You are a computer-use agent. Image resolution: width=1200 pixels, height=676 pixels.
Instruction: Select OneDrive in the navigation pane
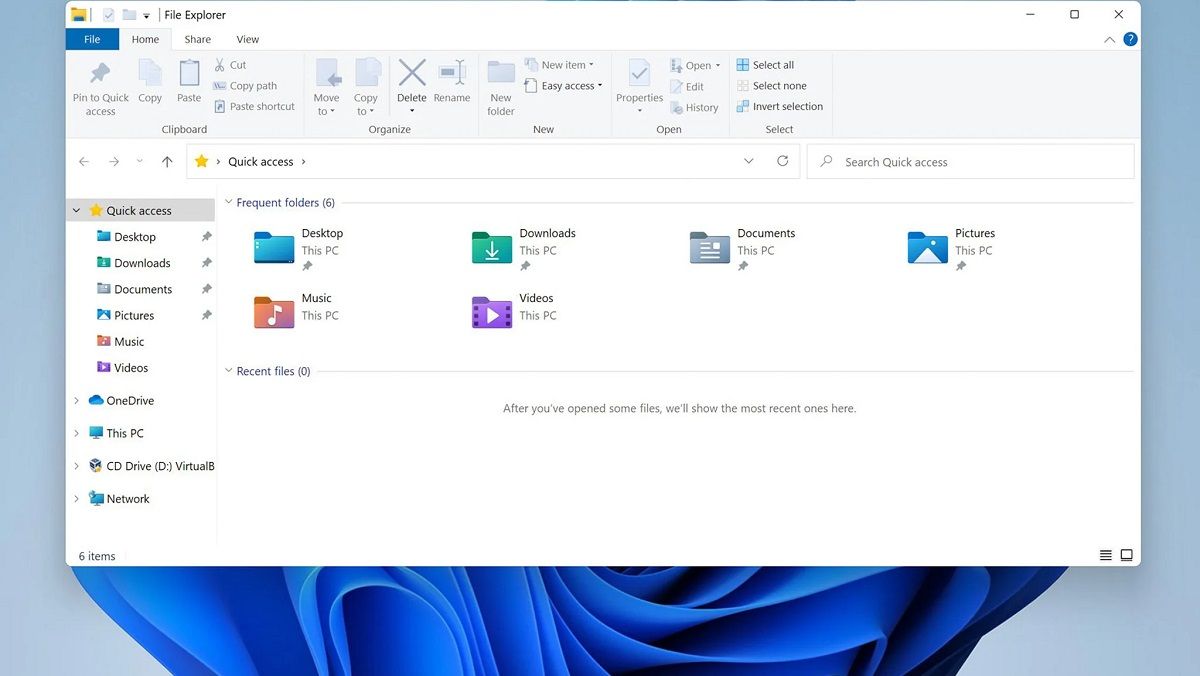(121, 401)
